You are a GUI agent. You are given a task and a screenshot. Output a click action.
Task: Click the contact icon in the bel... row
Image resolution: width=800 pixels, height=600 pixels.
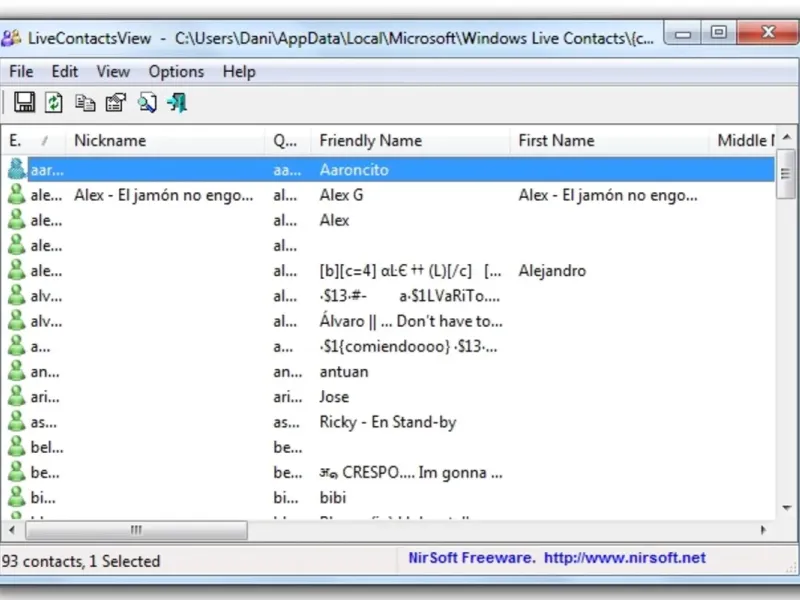16,446
